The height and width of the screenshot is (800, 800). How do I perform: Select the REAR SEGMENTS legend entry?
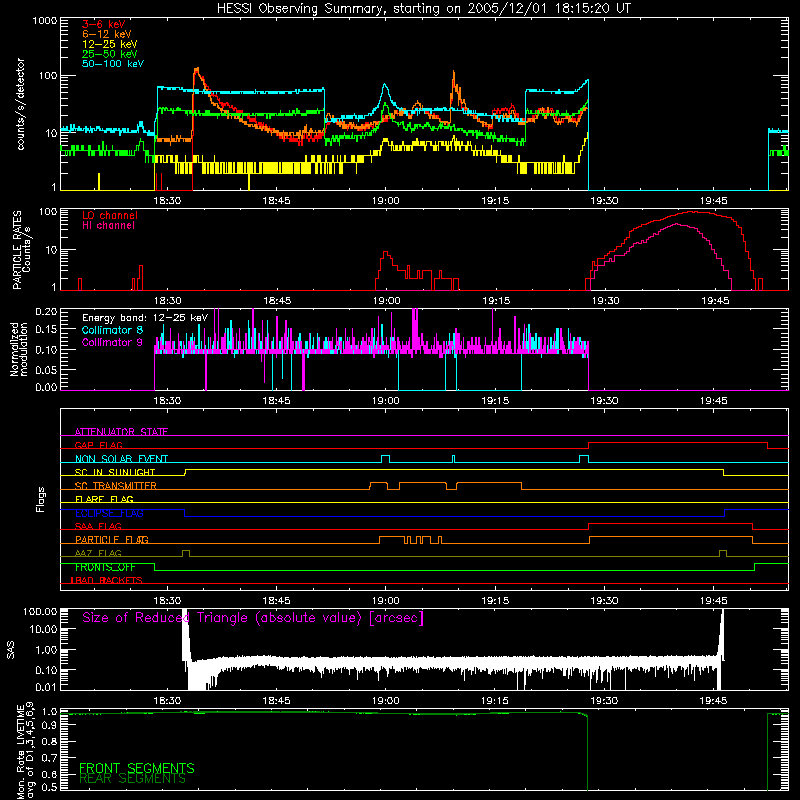132,779
